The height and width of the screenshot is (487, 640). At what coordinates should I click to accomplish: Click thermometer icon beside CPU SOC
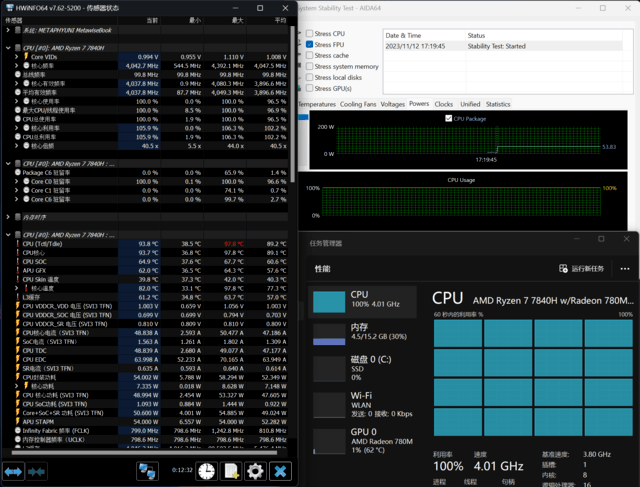pos(18,262)
